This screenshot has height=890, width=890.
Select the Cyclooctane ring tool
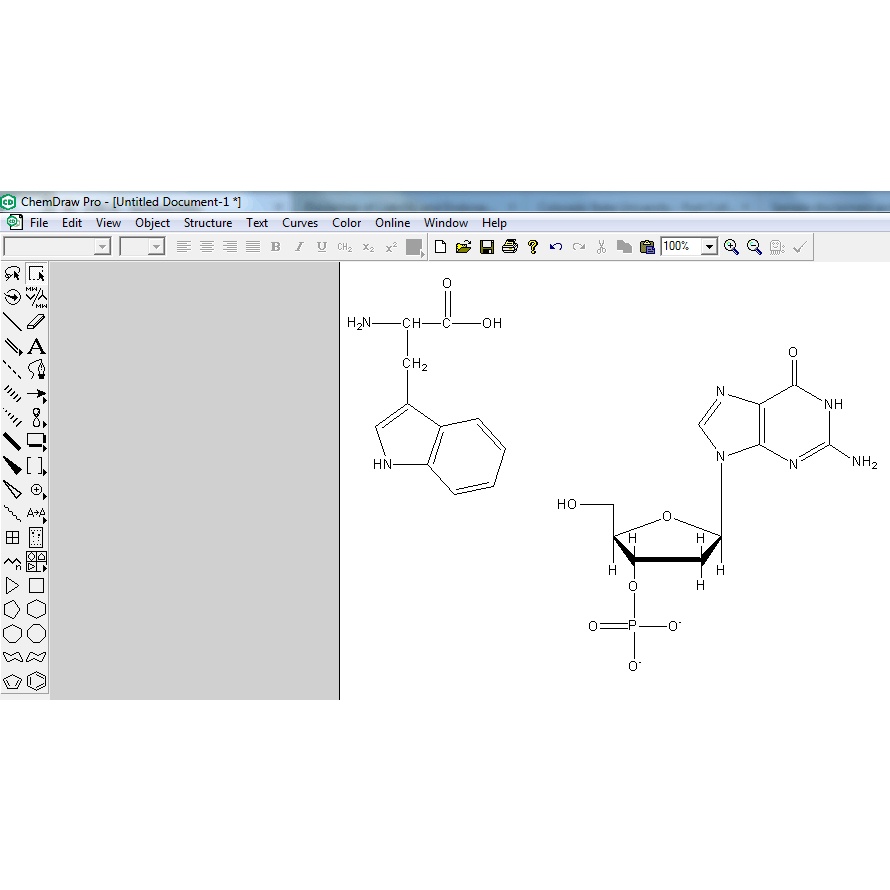coord(36,633)
